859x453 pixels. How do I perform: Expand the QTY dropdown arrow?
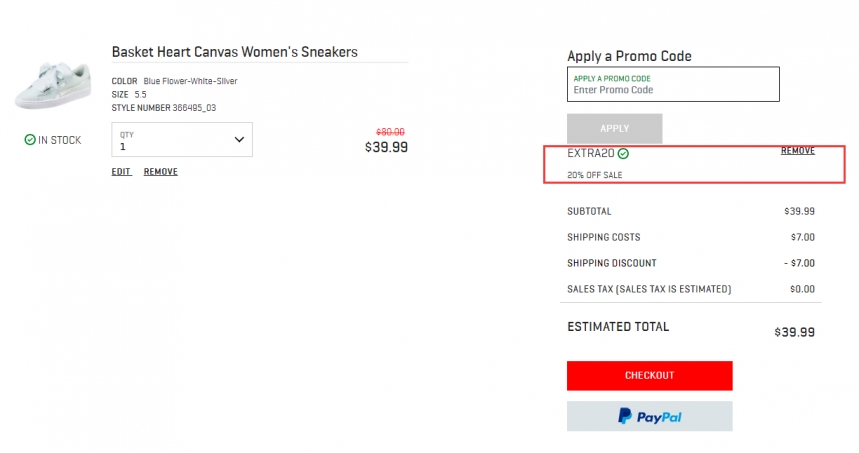pos(239,140)
